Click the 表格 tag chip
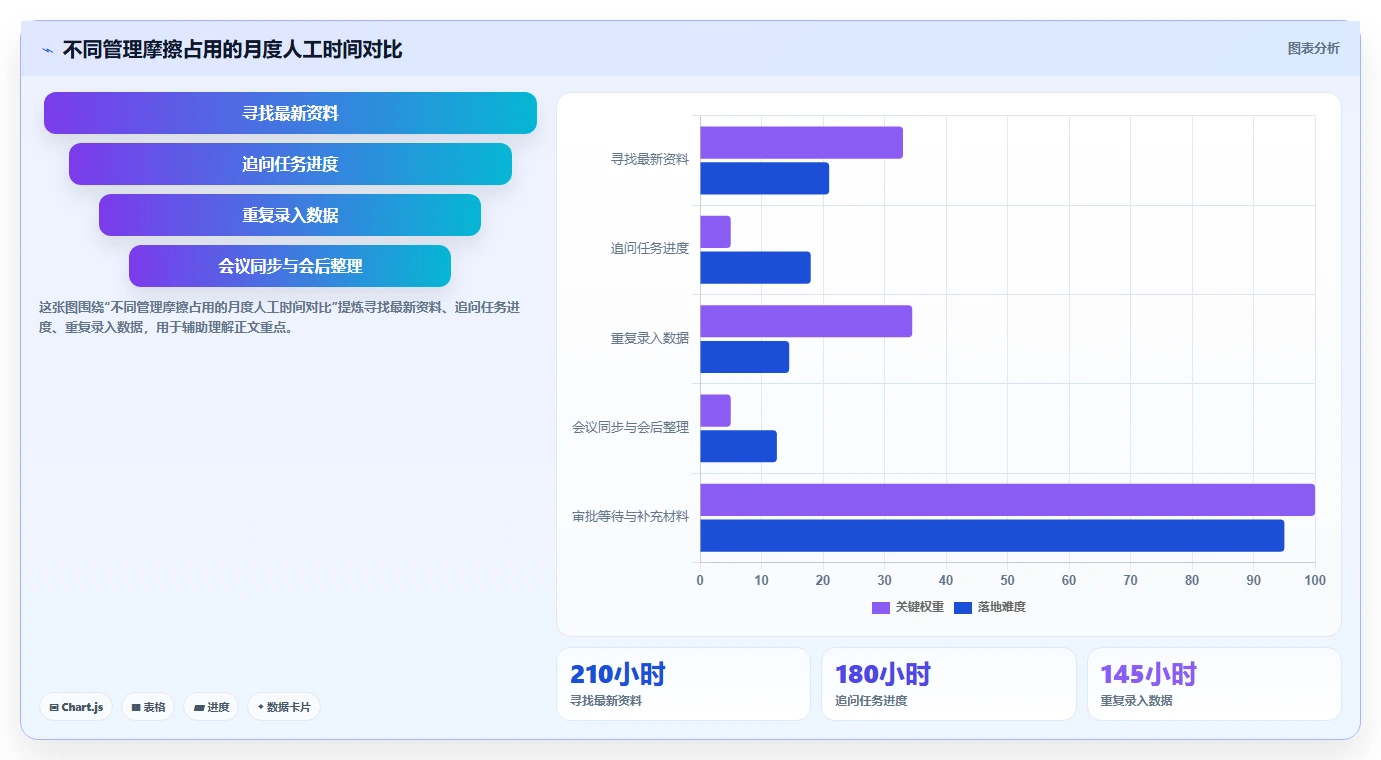 click(x=148, y=707)
